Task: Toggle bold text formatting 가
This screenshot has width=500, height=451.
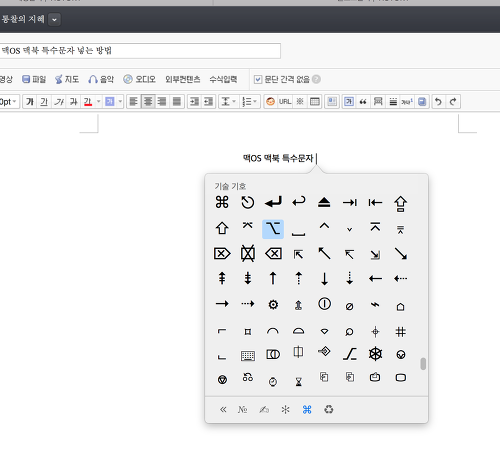Action: pos(30,101)
